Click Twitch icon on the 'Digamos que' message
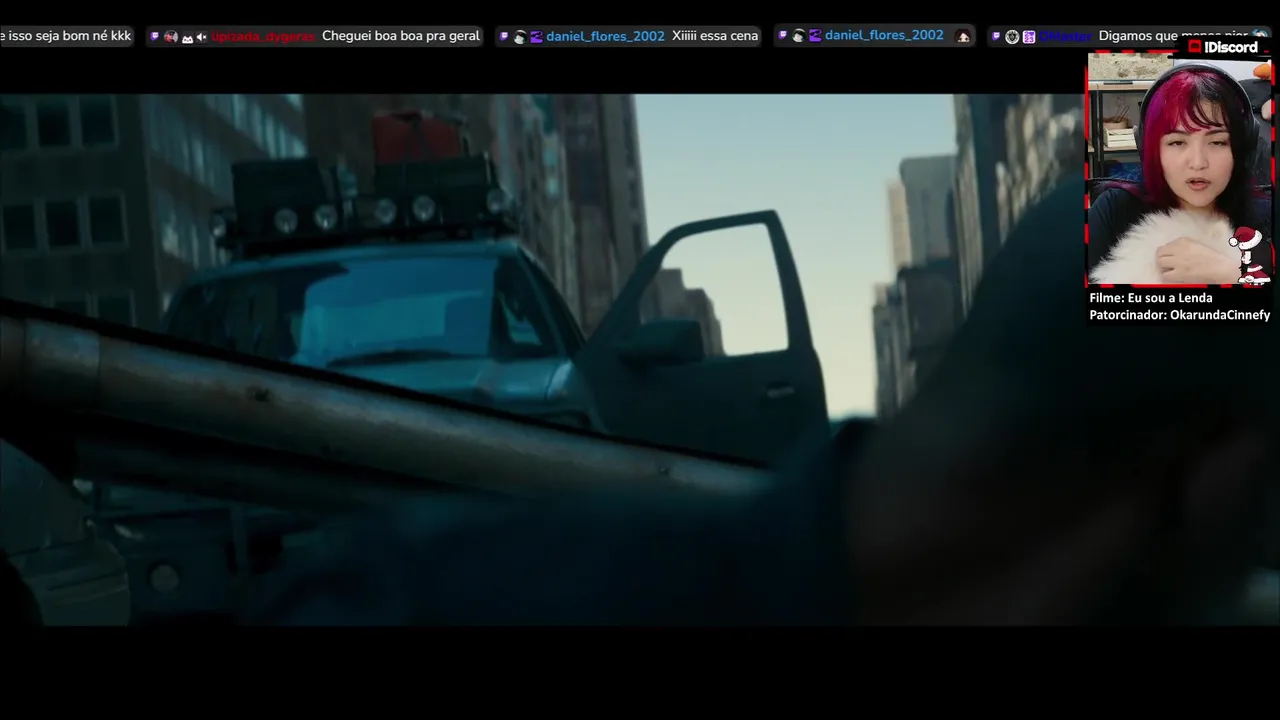1280x720 pixels. tap(996, 36)
